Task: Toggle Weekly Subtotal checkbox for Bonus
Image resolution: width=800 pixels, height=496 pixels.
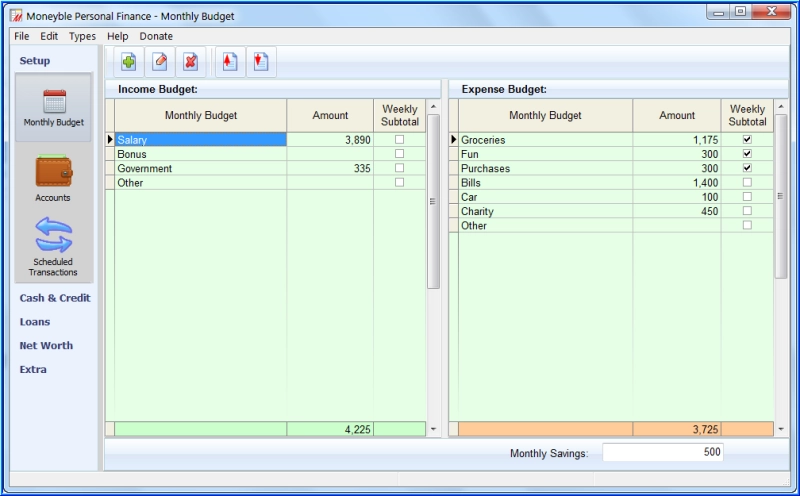Action: tap(399, 154)
